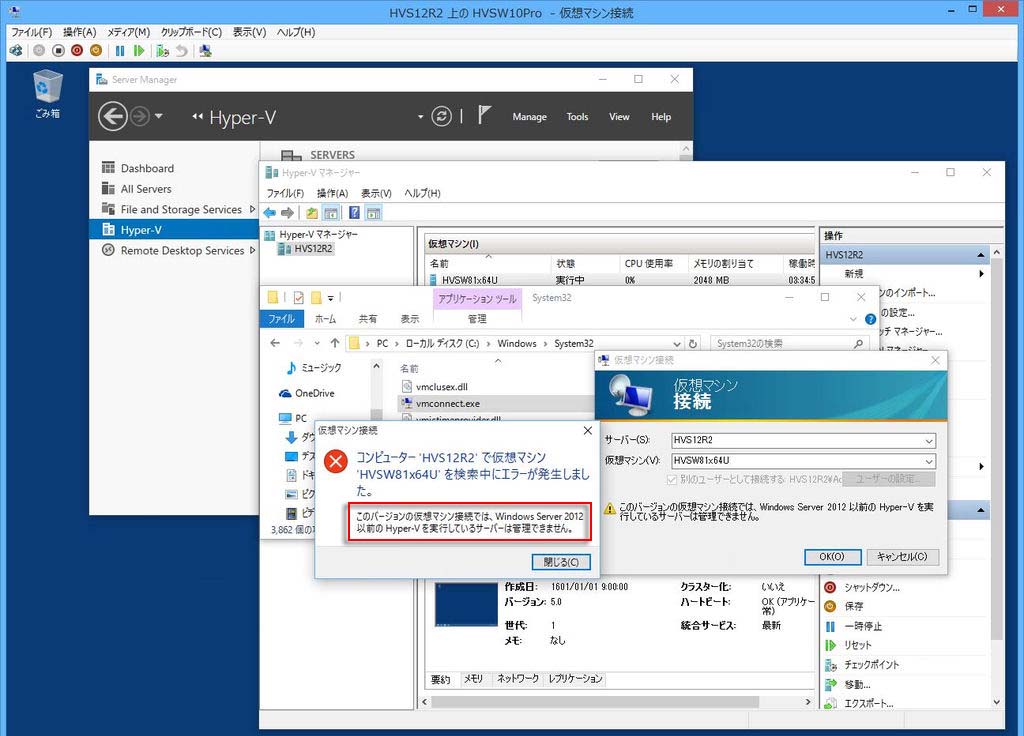Switch to メモリ tab in VM details
The image size is (1024, 736).
click(473, 679)
